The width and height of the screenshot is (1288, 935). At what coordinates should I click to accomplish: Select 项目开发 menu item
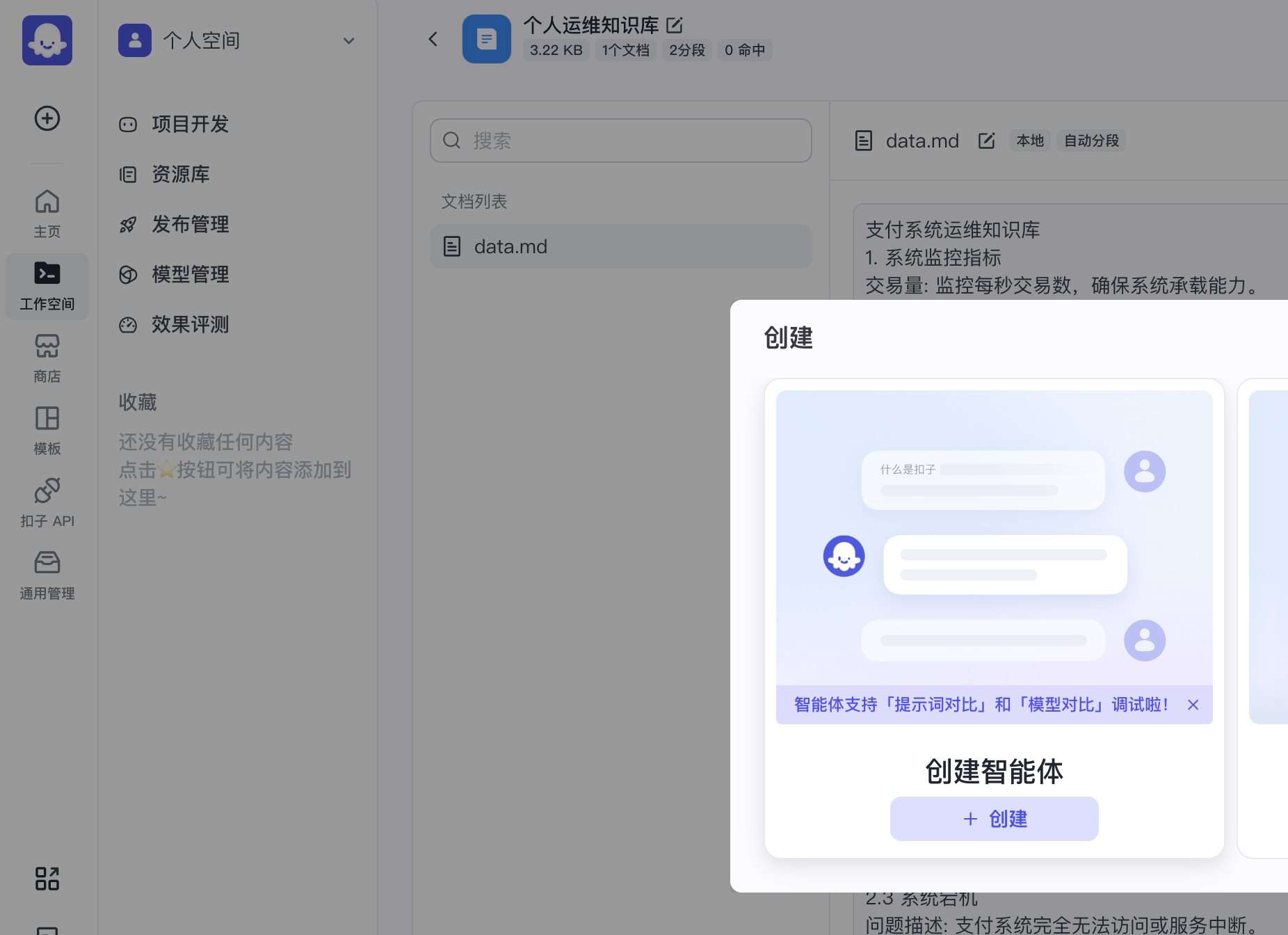[190, 124]
